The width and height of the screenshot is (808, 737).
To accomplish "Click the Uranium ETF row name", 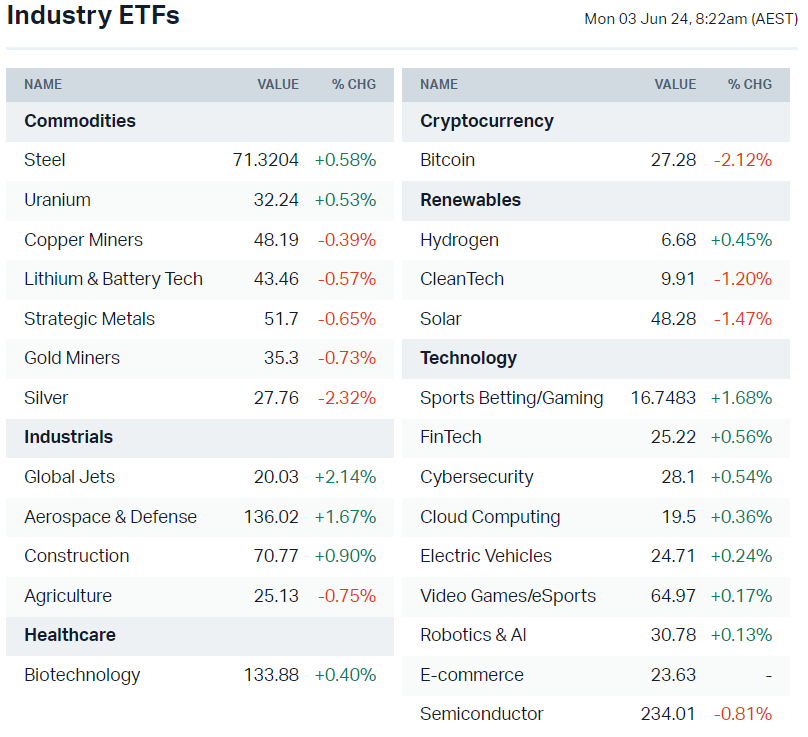I will [57, 200].
